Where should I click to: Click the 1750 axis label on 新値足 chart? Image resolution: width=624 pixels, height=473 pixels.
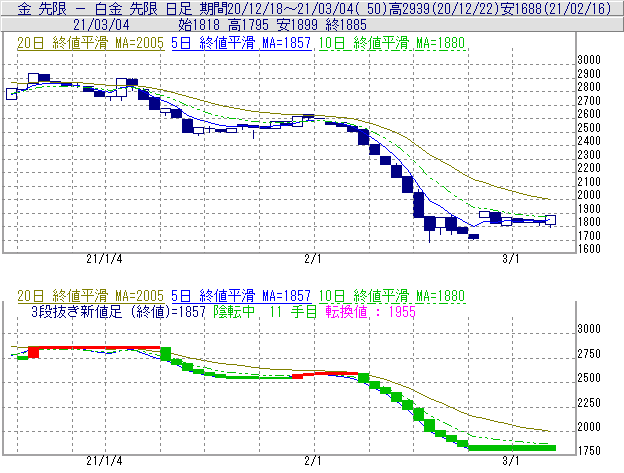coord(589,451)
